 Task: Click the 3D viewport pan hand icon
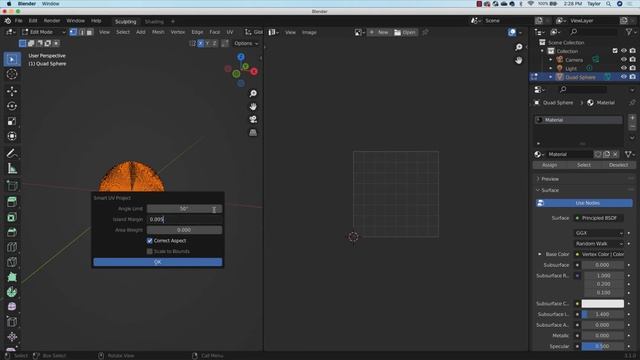pyautogui.click(x=253, y=107)
